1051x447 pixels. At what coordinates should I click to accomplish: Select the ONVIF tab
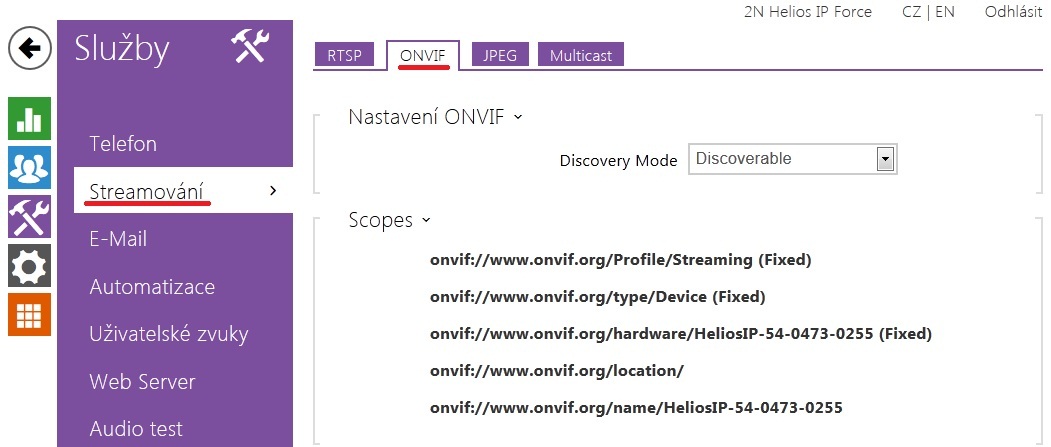click(x=423, y=55)
